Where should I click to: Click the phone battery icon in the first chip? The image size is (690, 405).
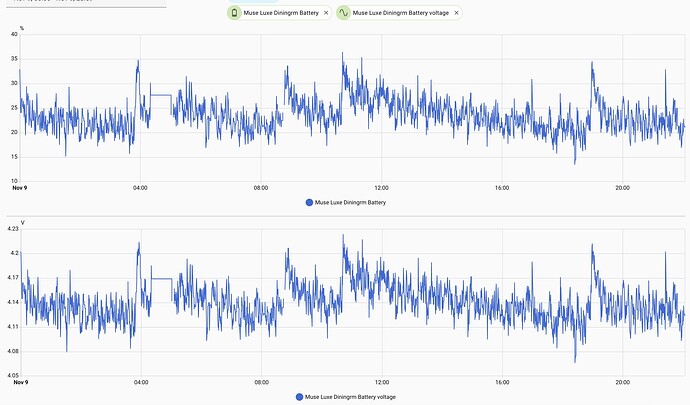[x=234, y=14]
